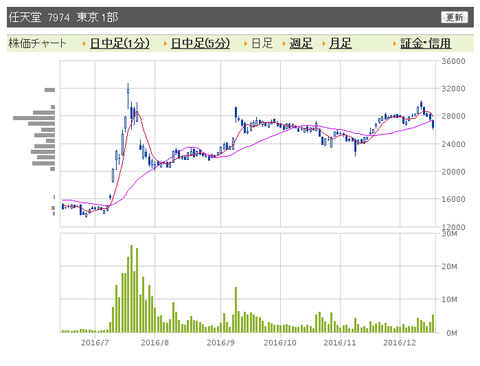This screenshot has height=366, width=480.
Task: Click the longest gray price-volume bar
Action: coord(34,118)
